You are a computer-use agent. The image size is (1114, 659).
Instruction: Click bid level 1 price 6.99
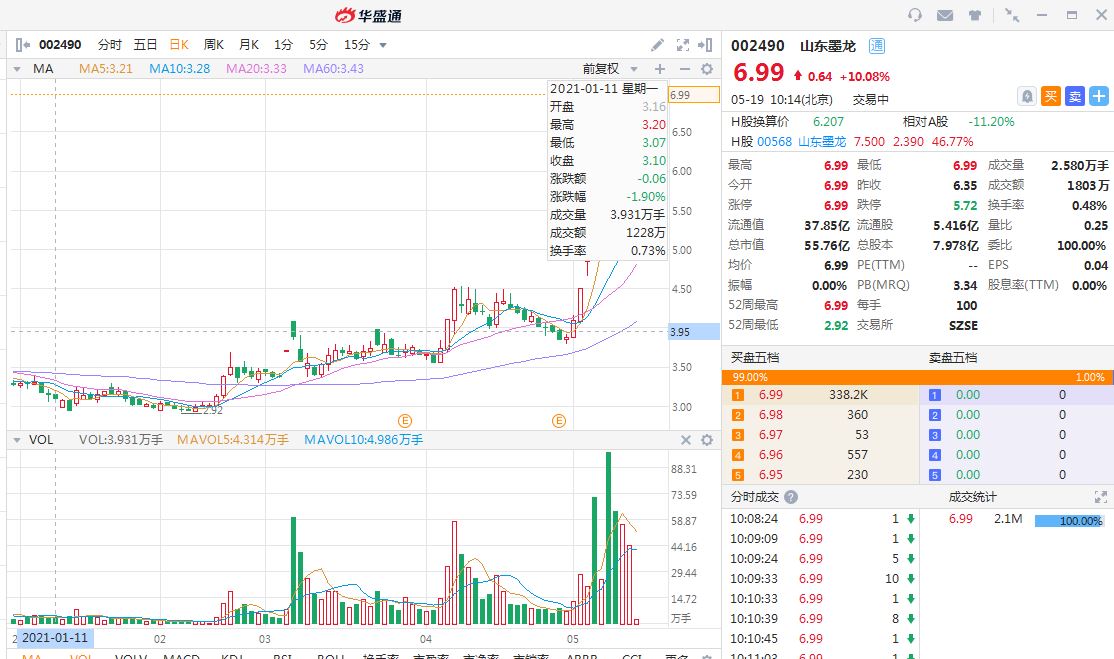tap(770, 395)
